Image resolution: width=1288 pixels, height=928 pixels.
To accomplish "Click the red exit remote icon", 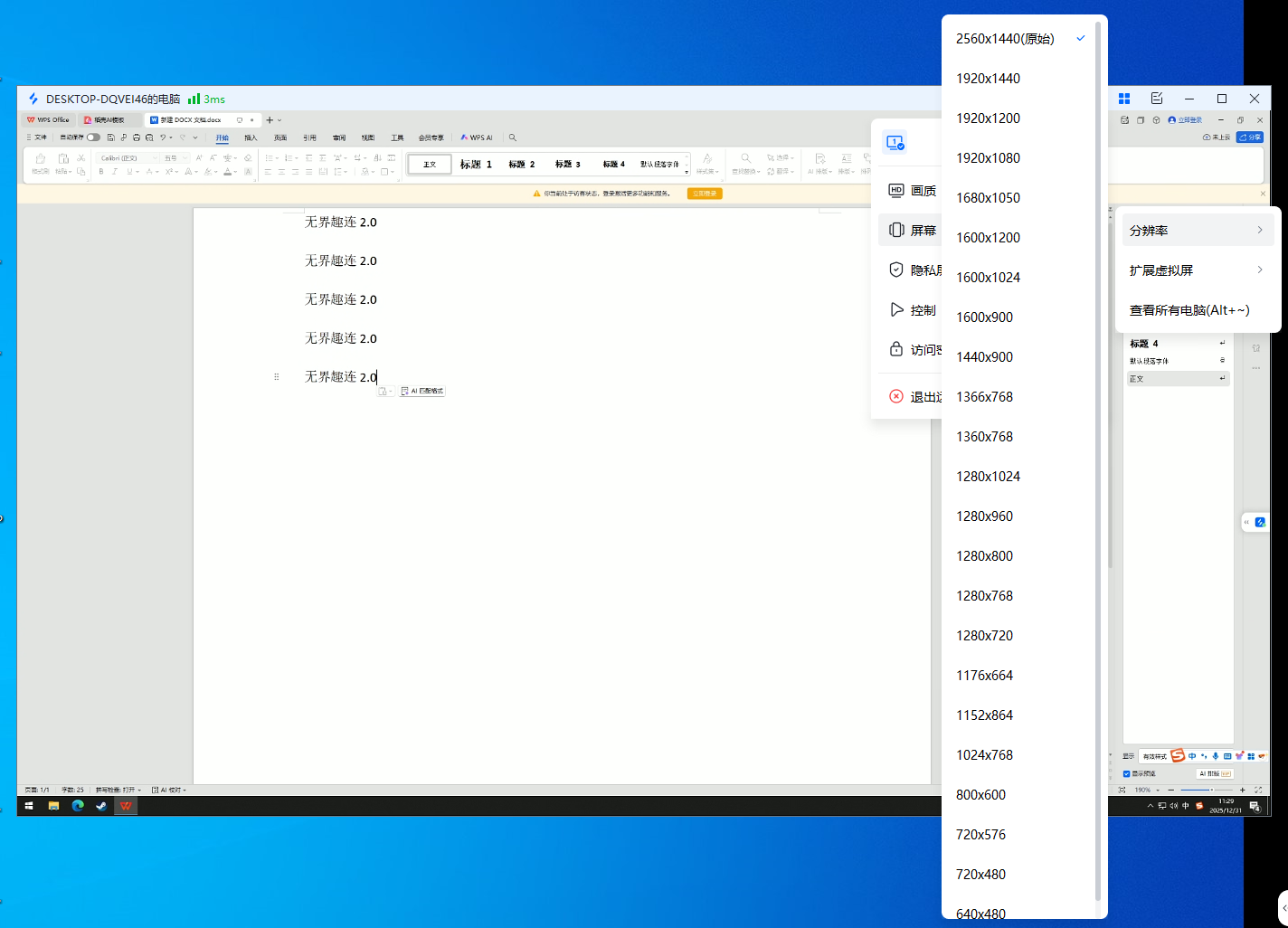I will point(896,396).
